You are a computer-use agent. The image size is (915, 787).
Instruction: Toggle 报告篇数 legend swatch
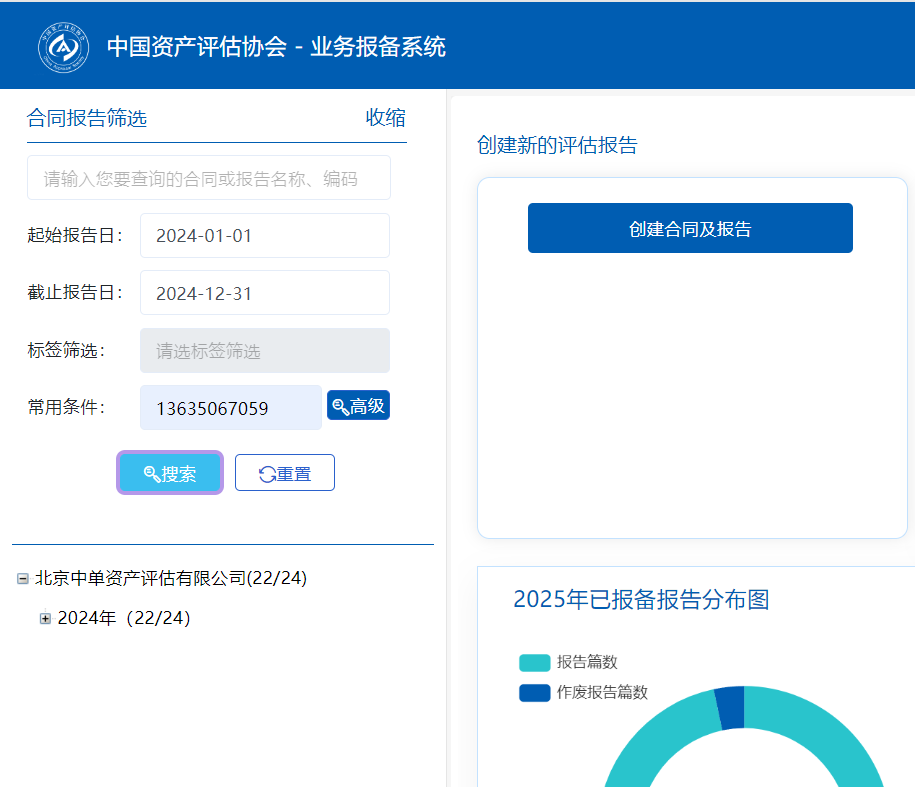[x=534, y=662]
